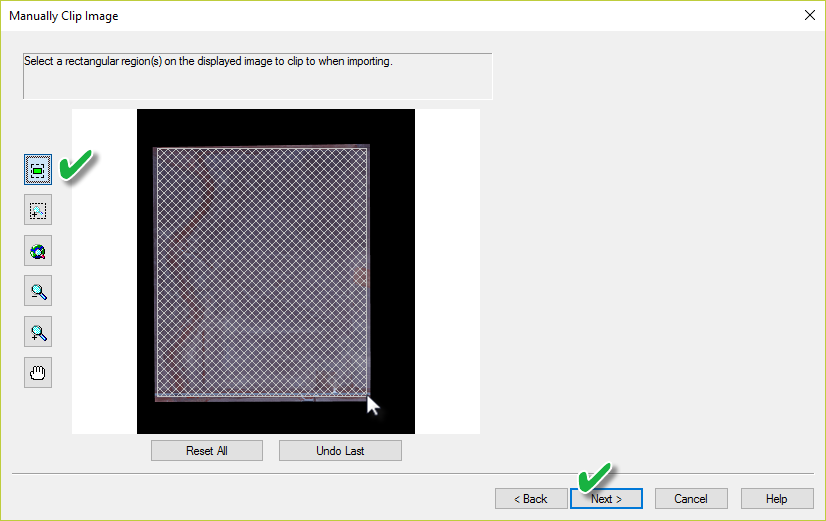Activate the zoom-to-box selection tool
This screenshot has width=826, height=521.
[x=38, y=210]
